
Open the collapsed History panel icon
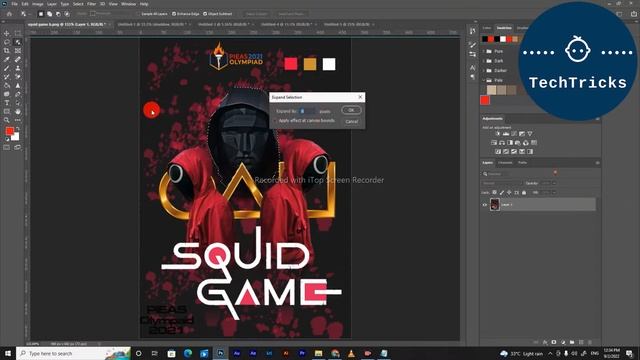[472, 31]
